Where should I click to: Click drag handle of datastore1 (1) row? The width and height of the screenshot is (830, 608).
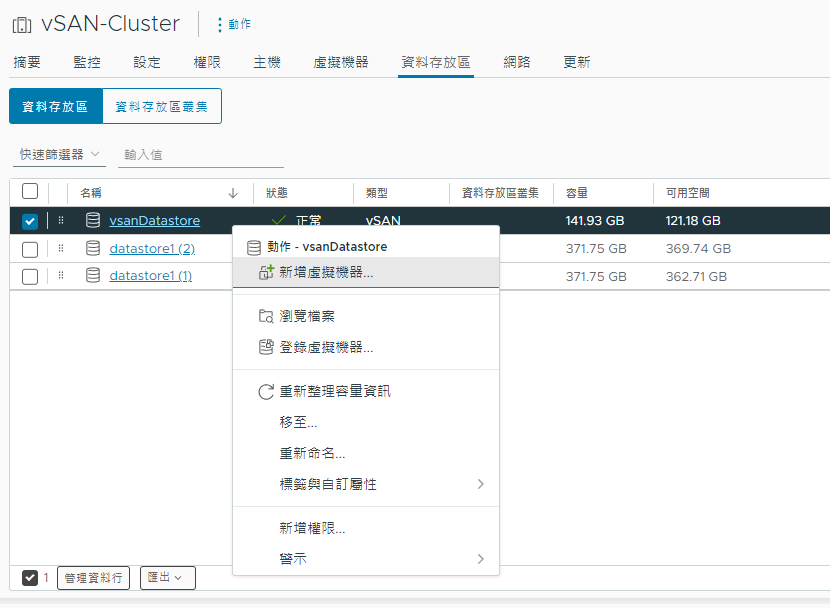[61, 275]
